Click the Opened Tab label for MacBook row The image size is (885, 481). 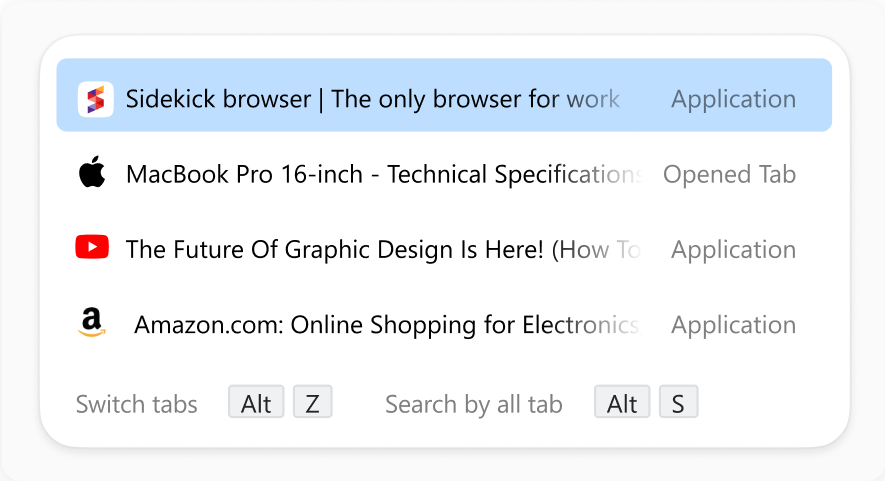(x=729, y=174)
